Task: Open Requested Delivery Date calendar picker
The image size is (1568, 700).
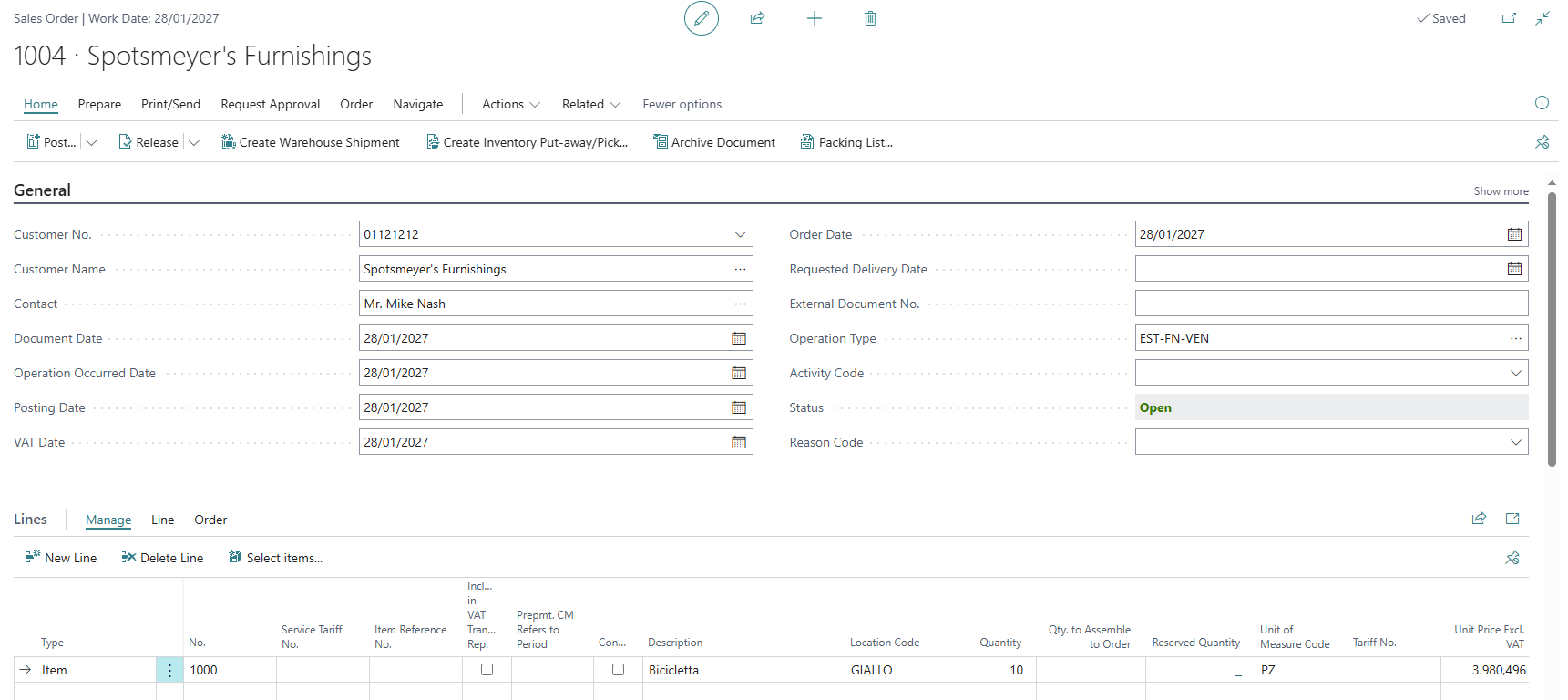Action: click(1514, 269)
